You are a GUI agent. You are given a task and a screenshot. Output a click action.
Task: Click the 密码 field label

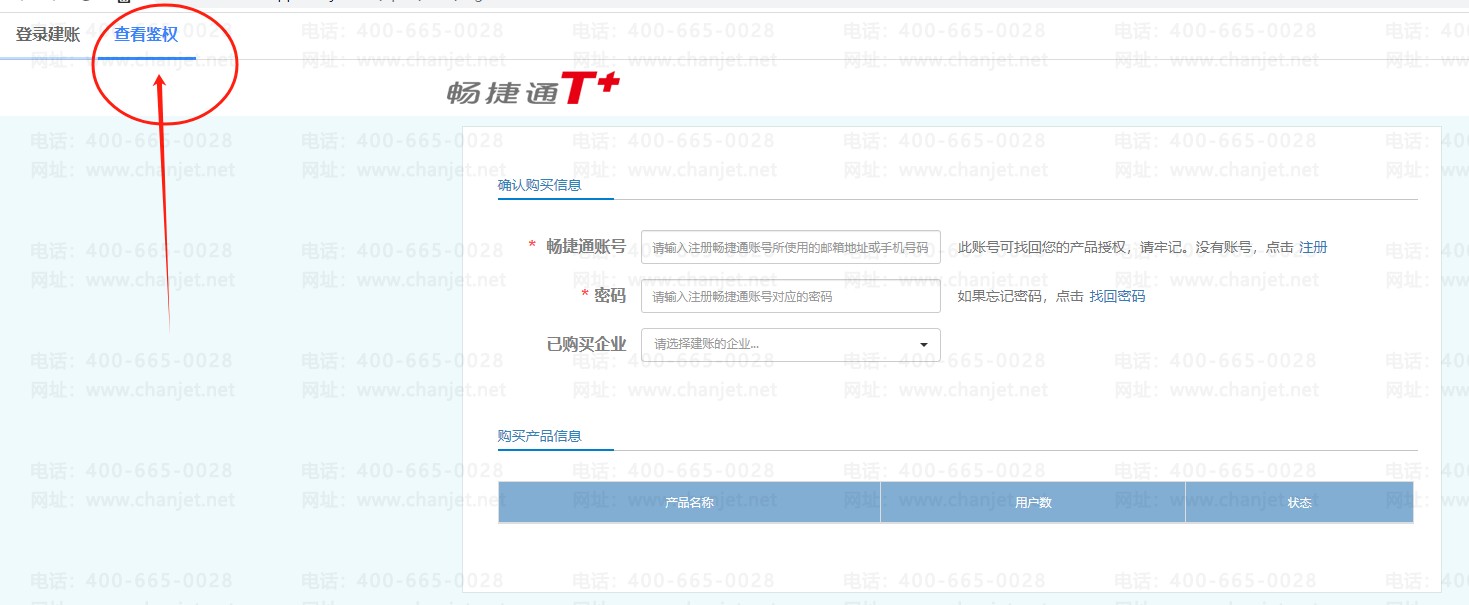click(x=610, y=295)
